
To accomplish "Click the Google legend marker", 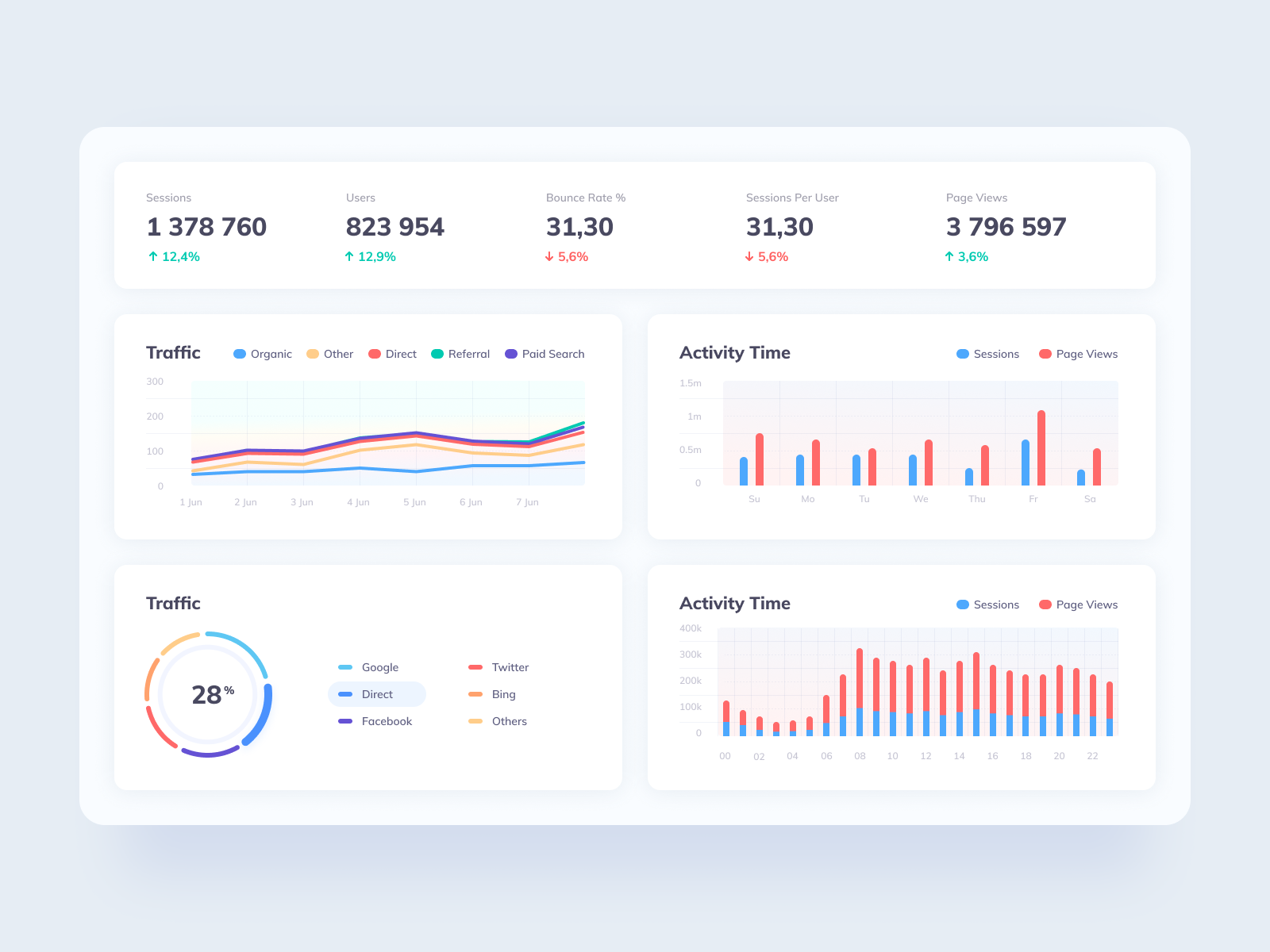I will [344, 667].
